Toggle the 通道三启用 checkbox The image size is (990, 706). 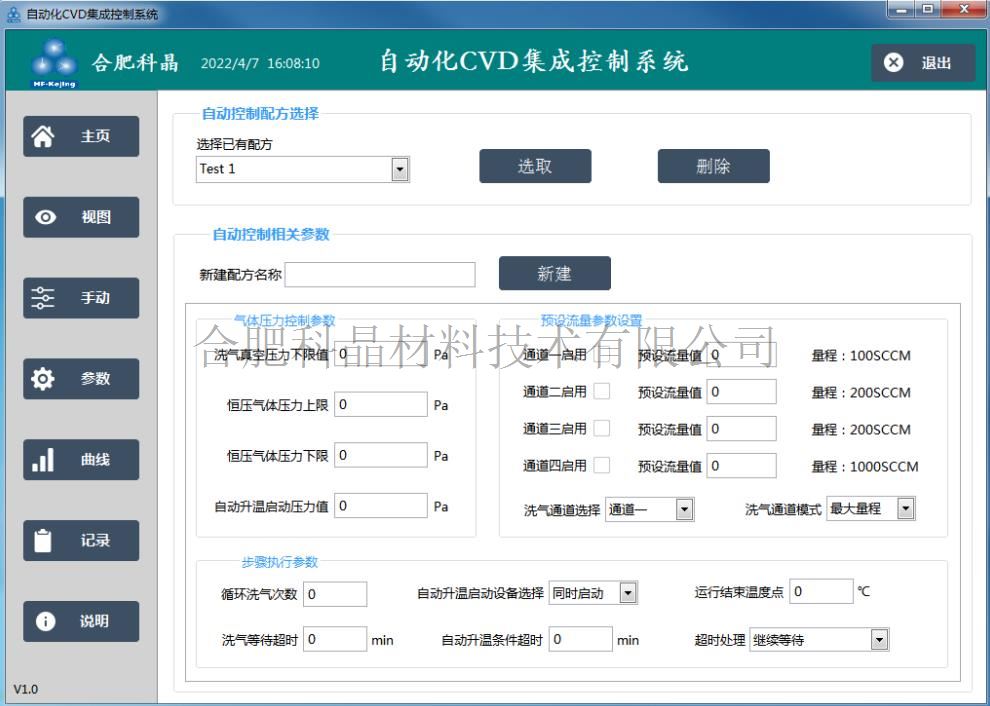[602, 429]
